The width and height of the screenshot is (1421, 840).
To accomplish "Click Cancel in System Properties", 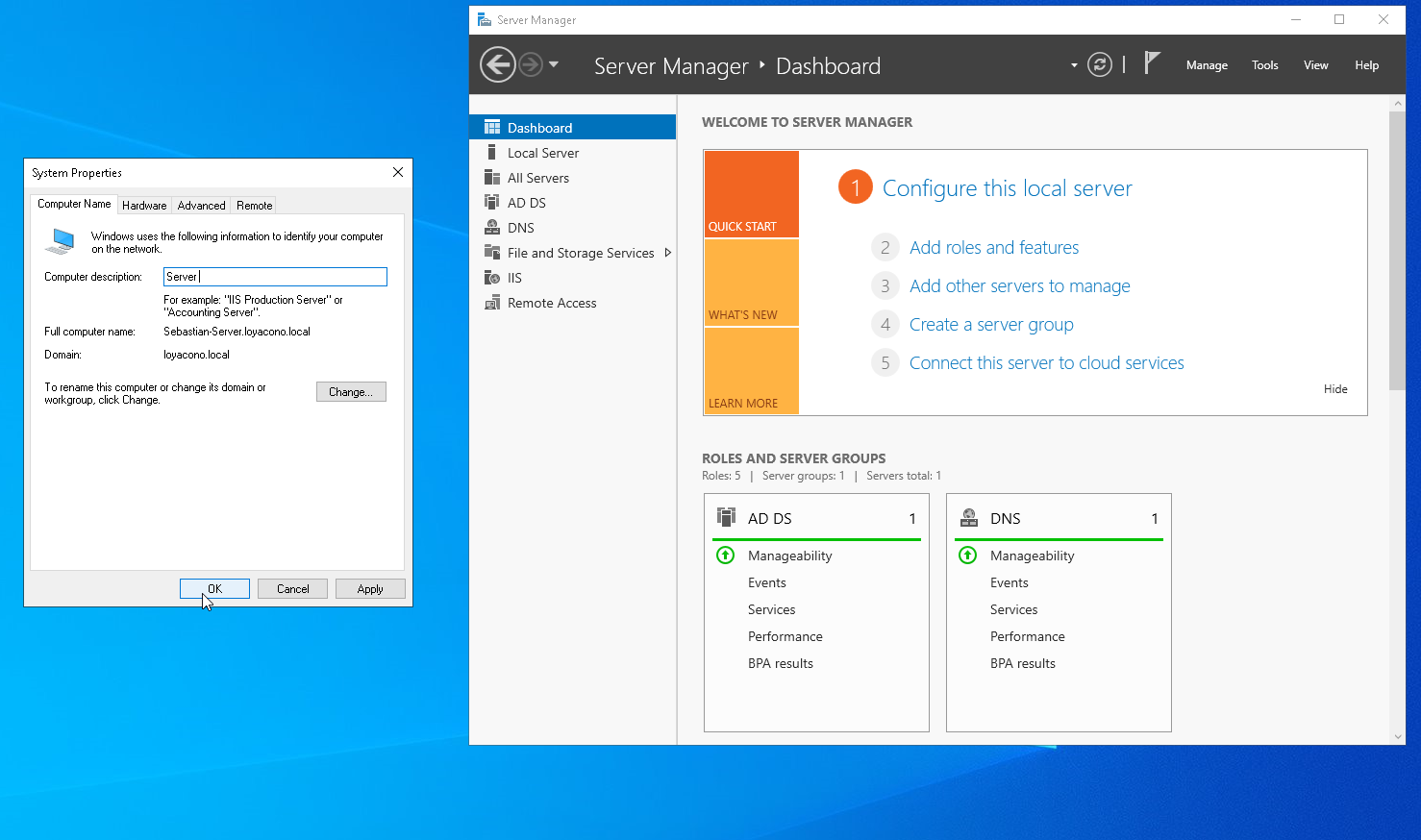I will [292, 589].
